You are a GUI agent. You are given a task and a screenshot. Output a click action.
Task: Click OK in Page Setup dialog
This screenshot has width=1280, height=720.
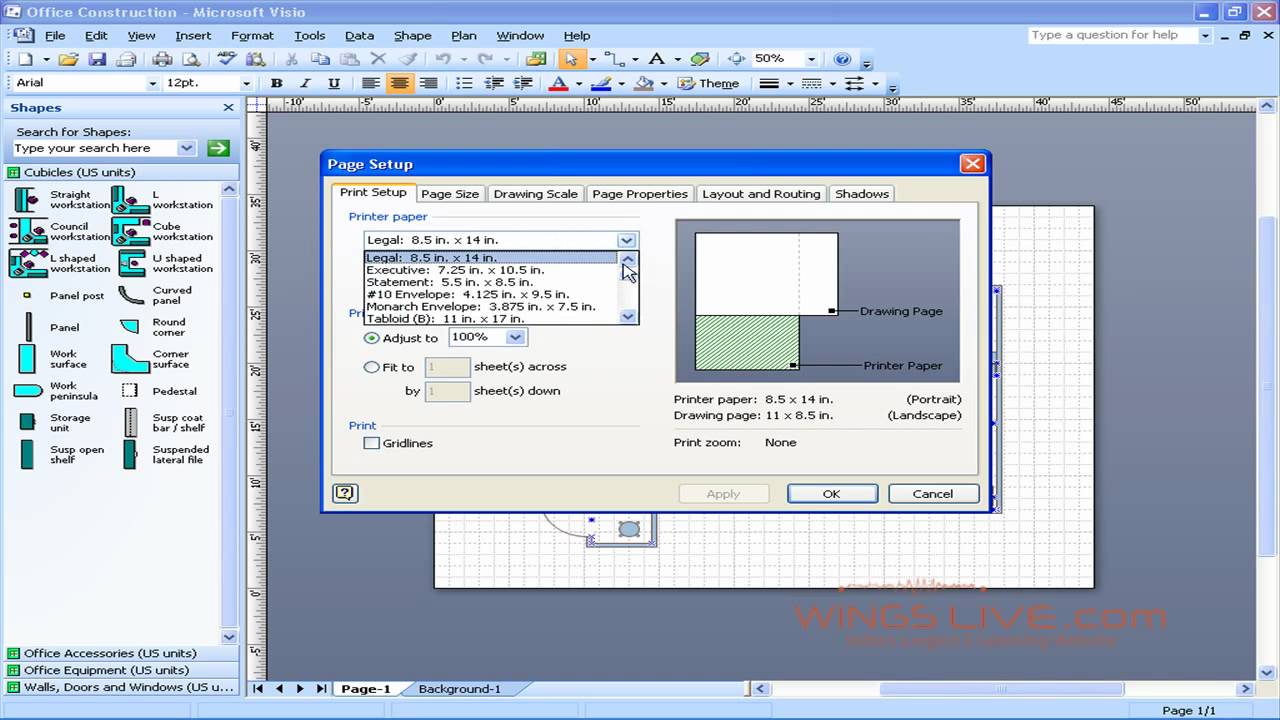832,494
